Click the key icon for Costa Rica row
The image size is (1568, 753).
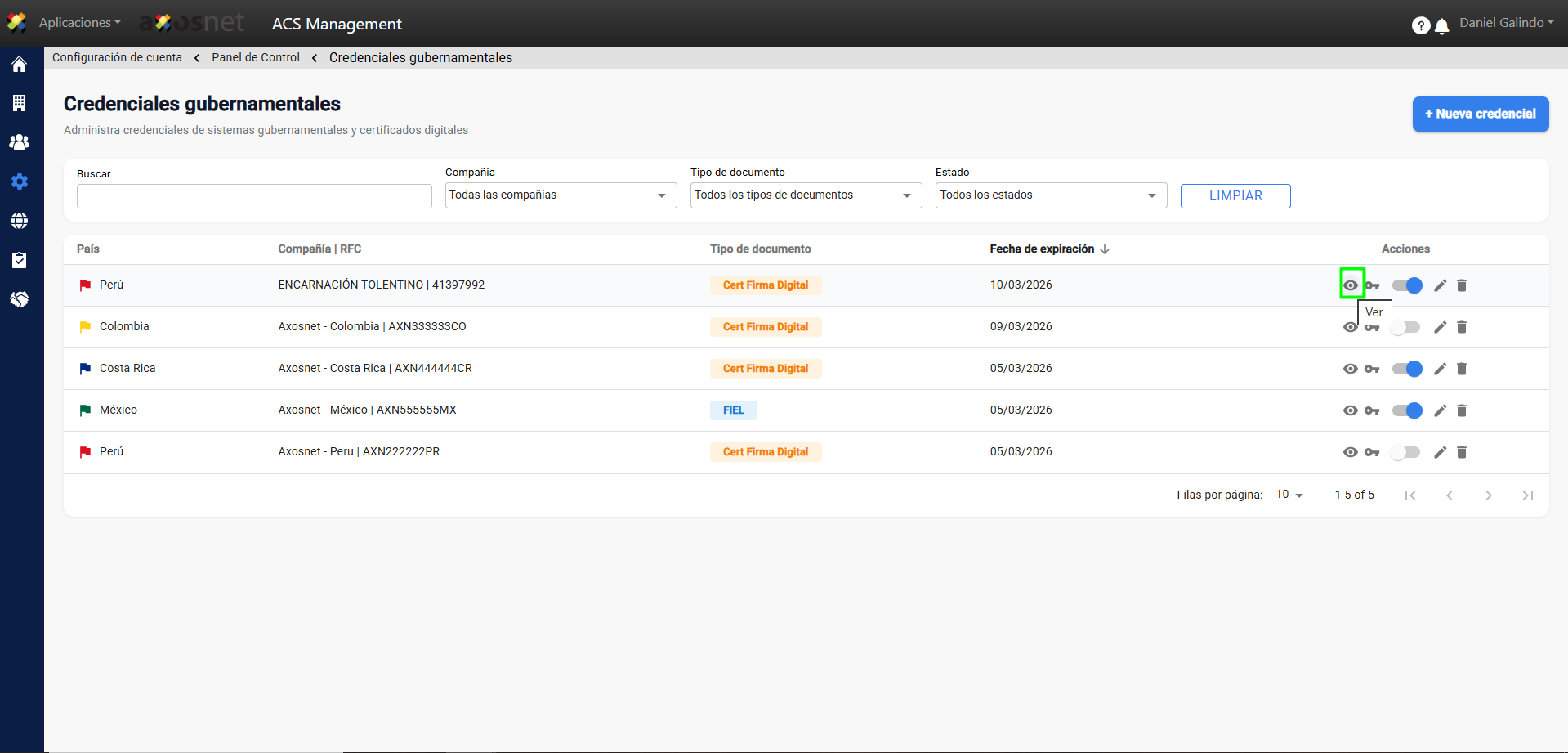1372,369
